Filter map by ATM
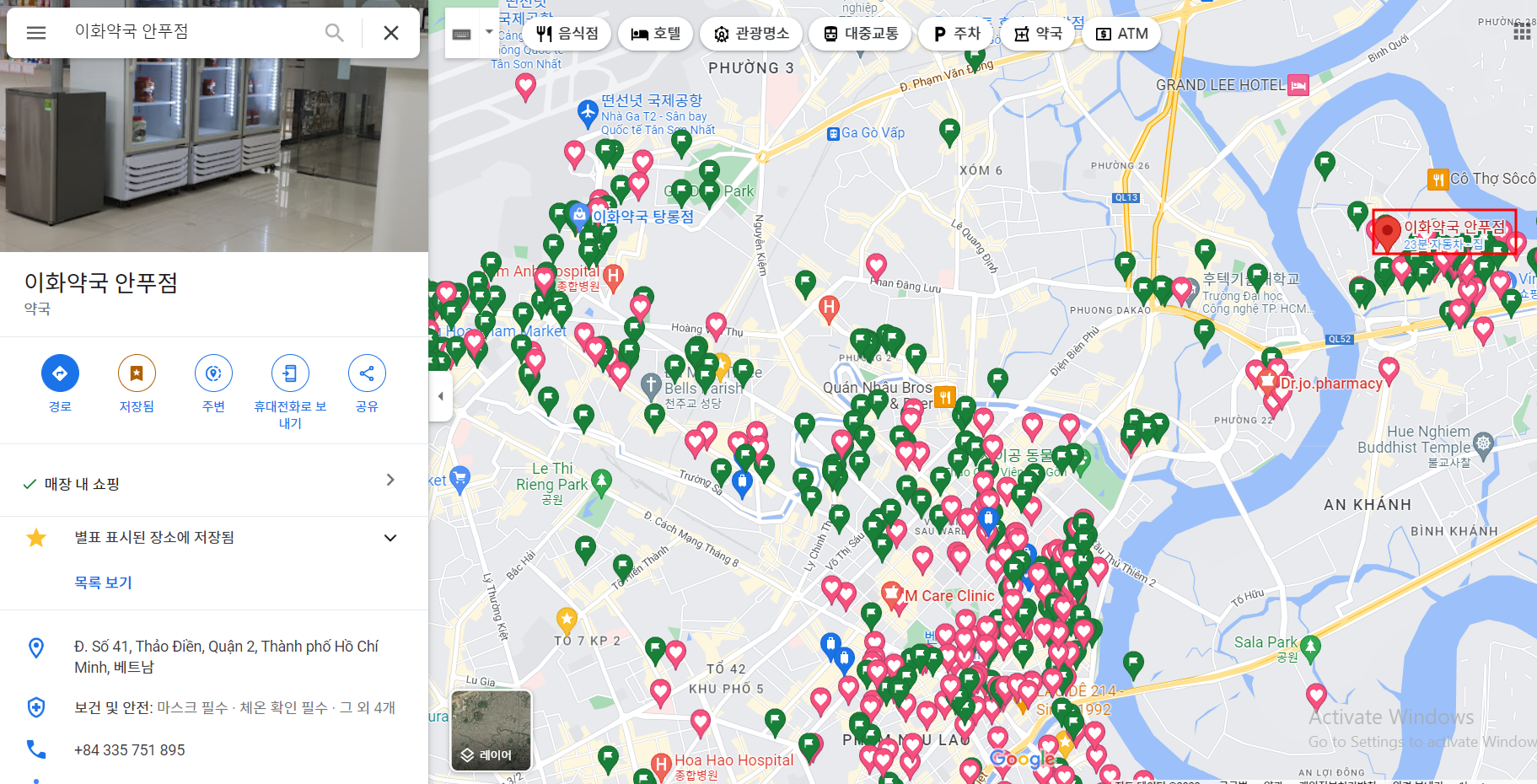Viewport: 1537px width, 784px height. coord(1121,34)
